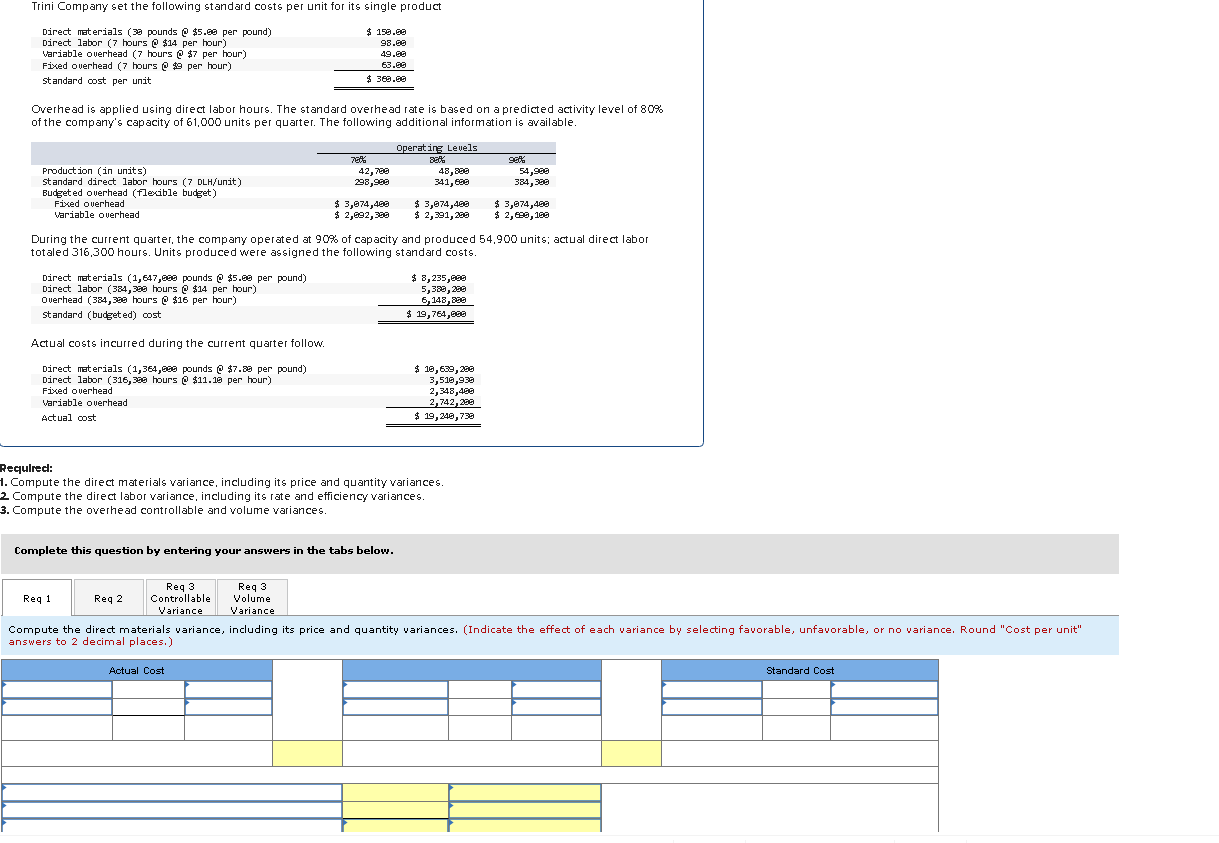The width and height of the screenshot is (1219, 843).
Task: Select second-row left cell in unlabeled middle section
Action: point(395,707)
